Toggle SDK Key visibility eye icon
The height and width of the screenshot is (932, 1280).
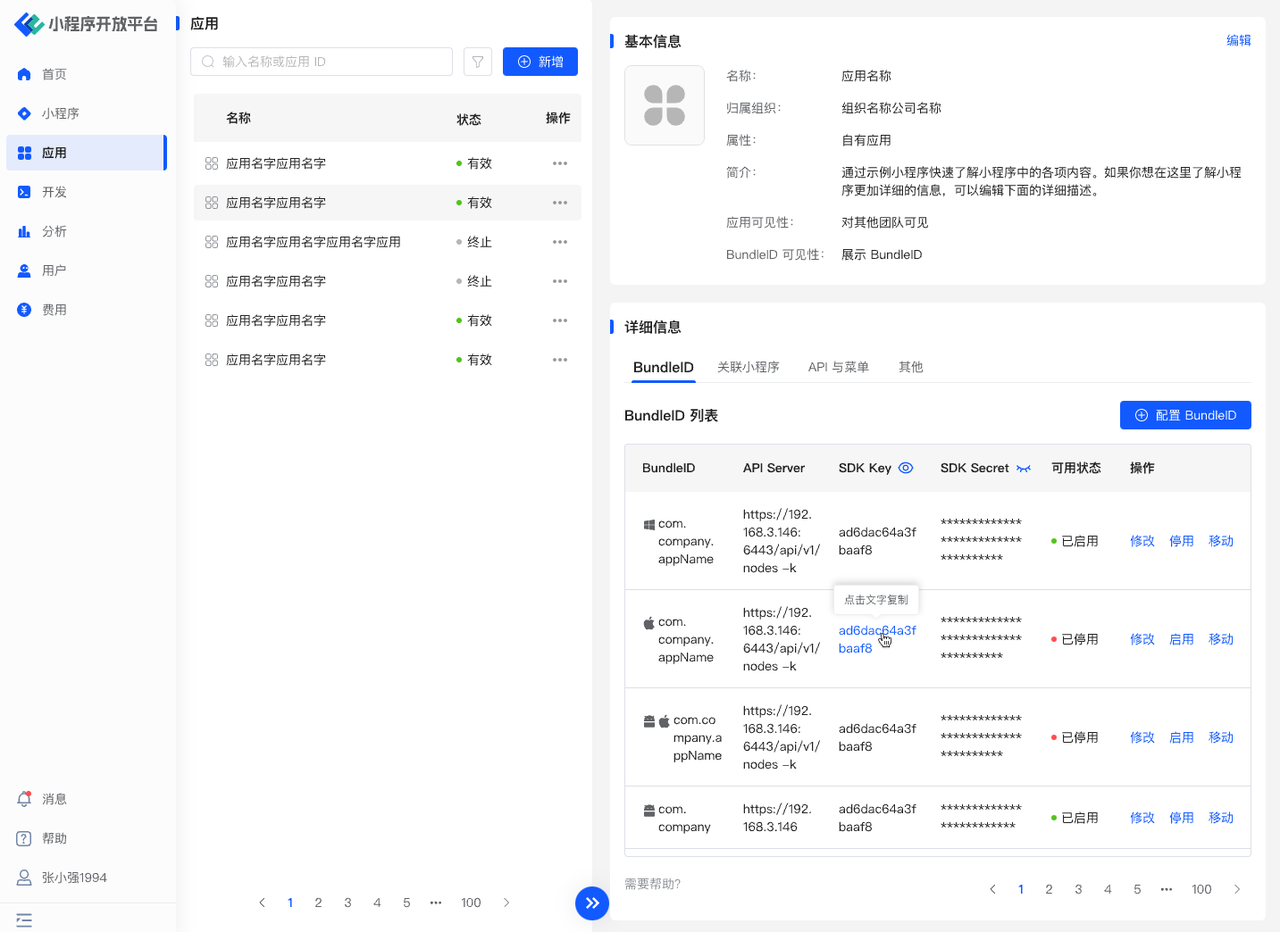click(x=906, y=468)
